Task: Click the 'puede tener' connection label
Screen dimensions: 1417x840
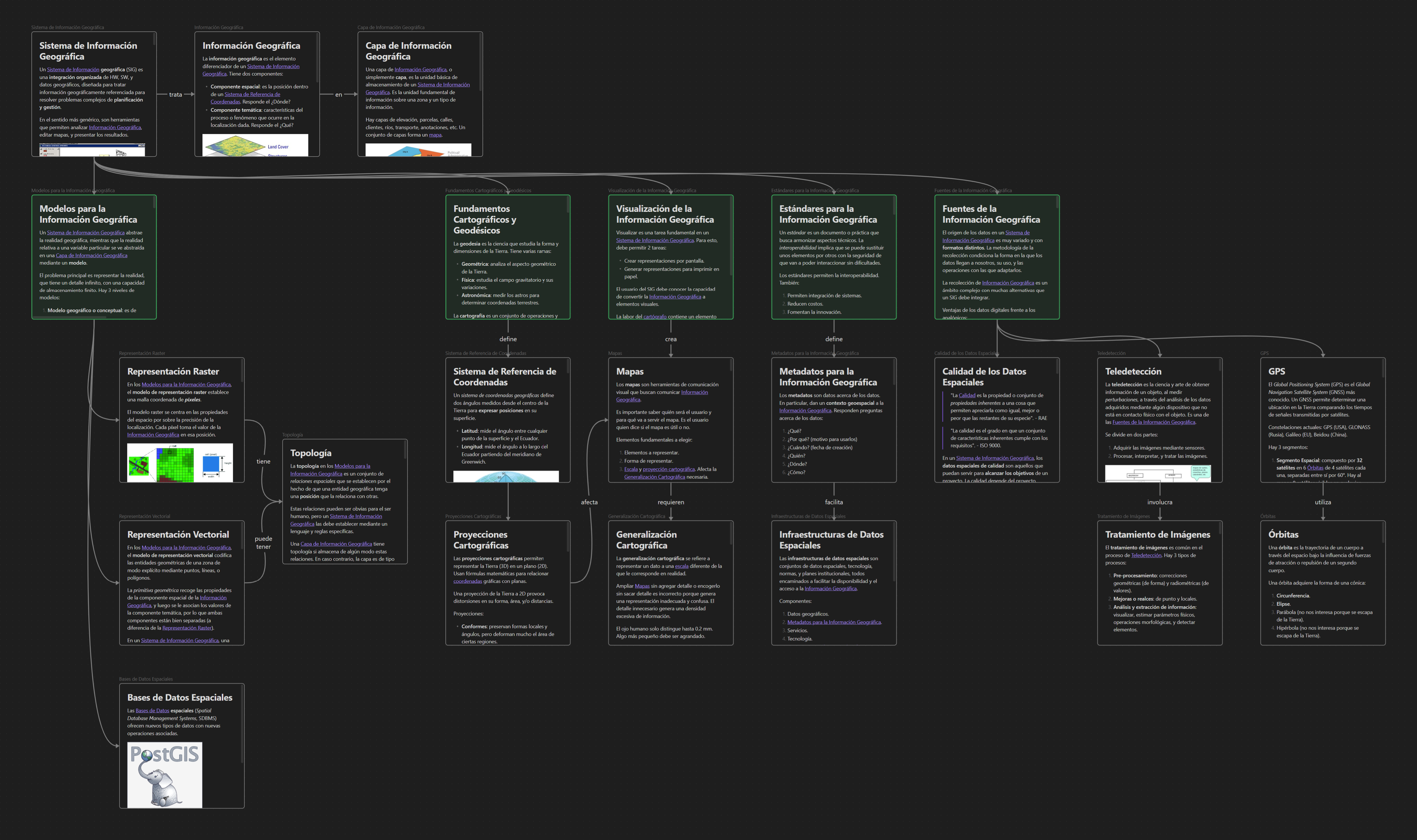Action: tap(263, 542)
